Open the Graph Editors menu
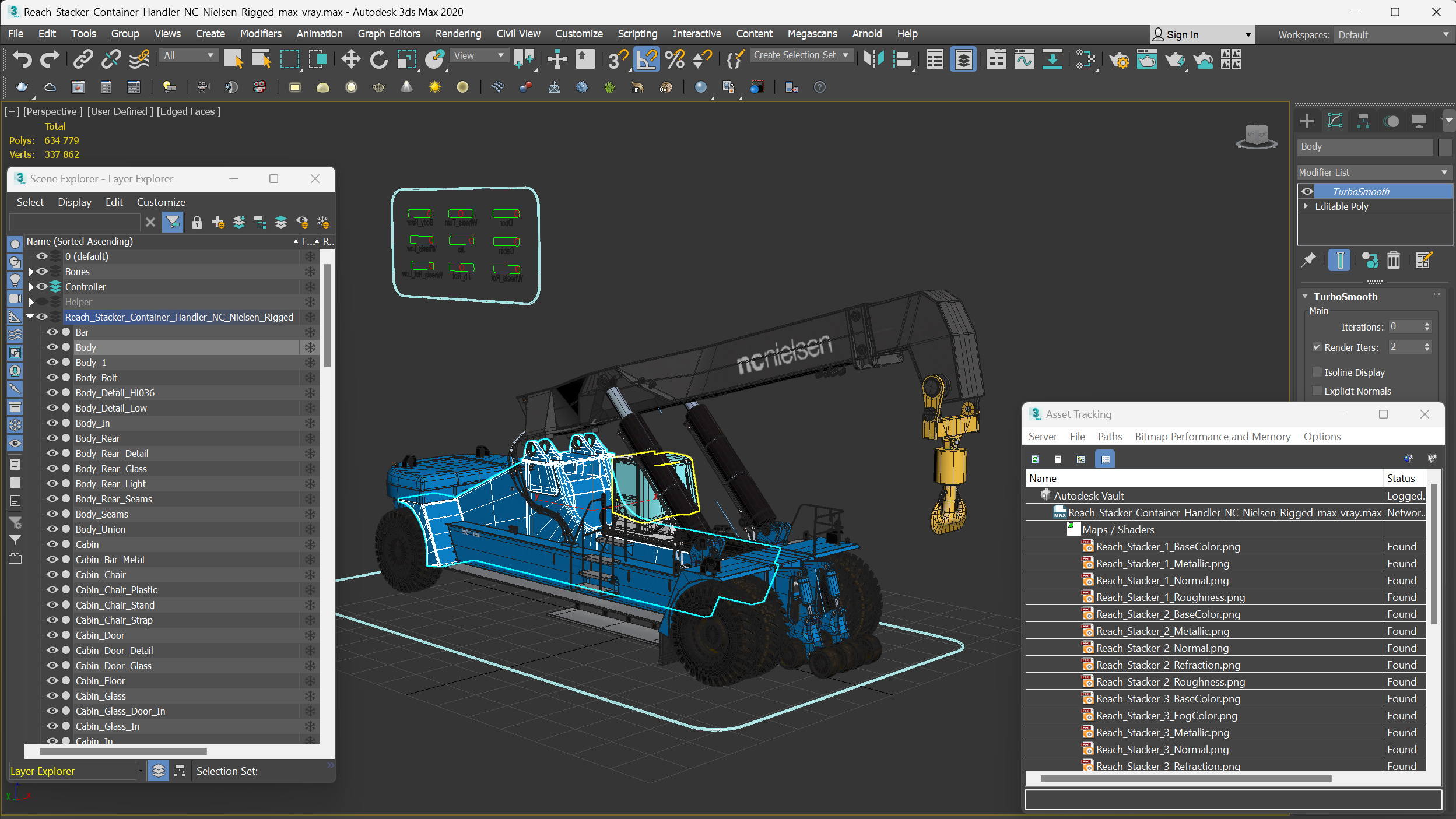This screenshot has width=1456, height=819. [389, 34]
